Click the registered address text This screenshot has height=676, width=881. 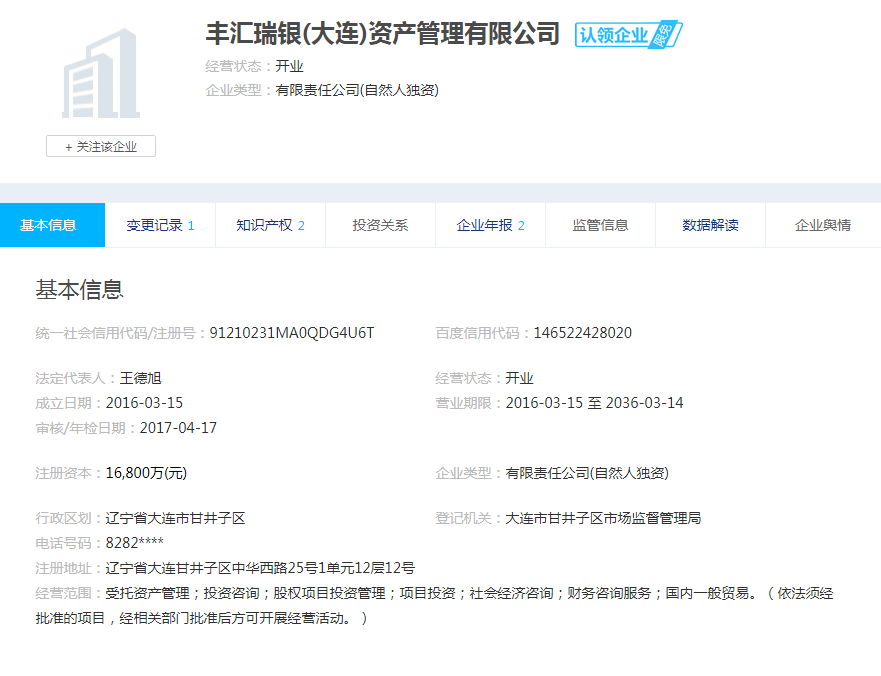260,568
